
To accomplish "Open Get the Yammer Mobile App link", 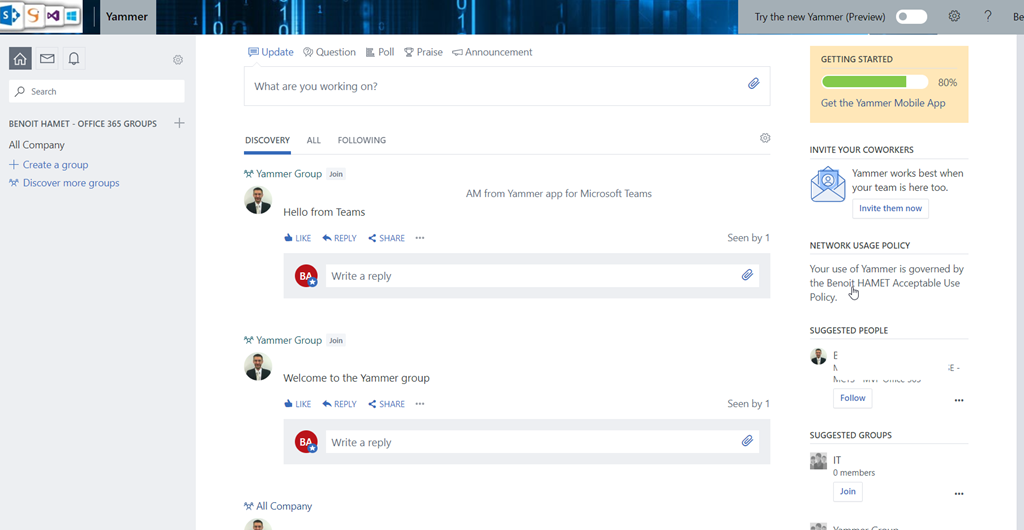I will click(882, 103).
